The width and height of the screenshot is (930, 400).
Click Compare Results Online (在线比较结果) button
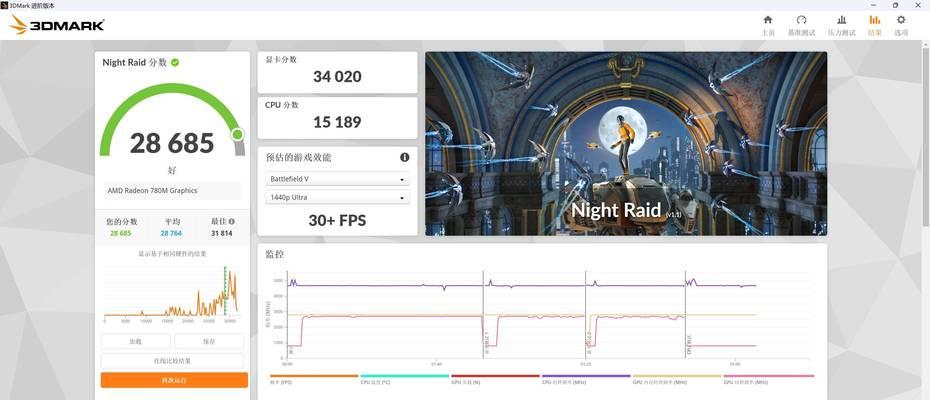click(x=172, y=361)
